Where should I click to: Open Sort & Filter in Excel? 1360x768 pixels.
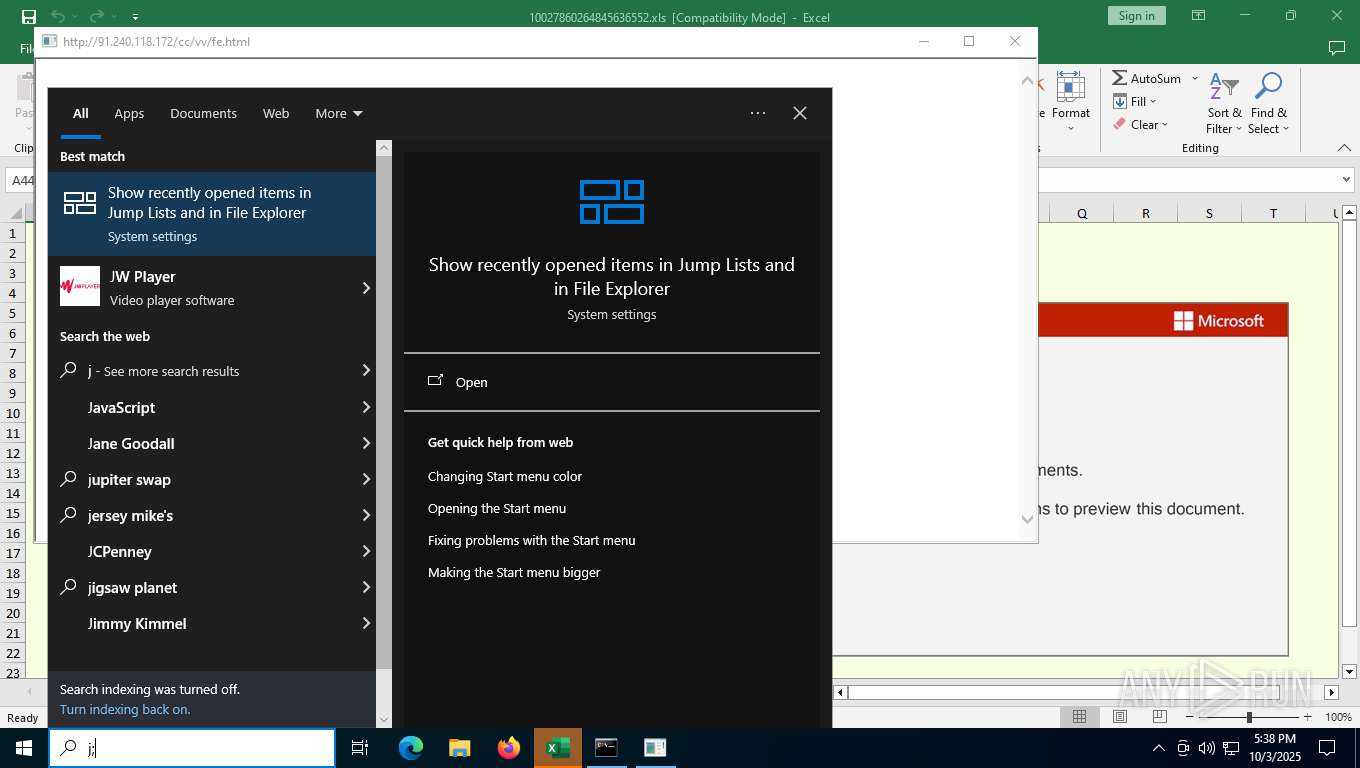pos(1224,103)
